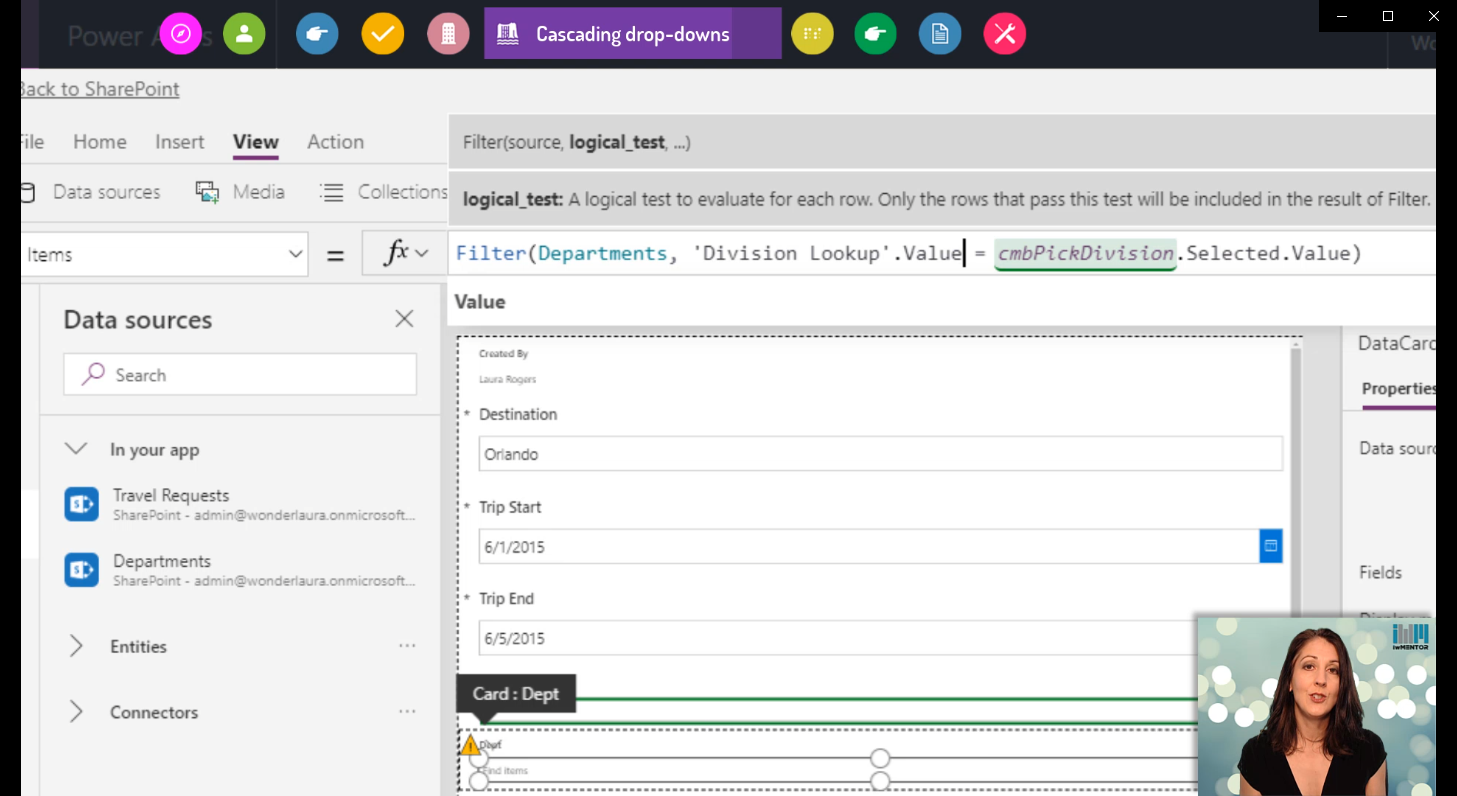Select the Travel Requests data source
This screenshot has height=796, width=1457.
point(240,504)
